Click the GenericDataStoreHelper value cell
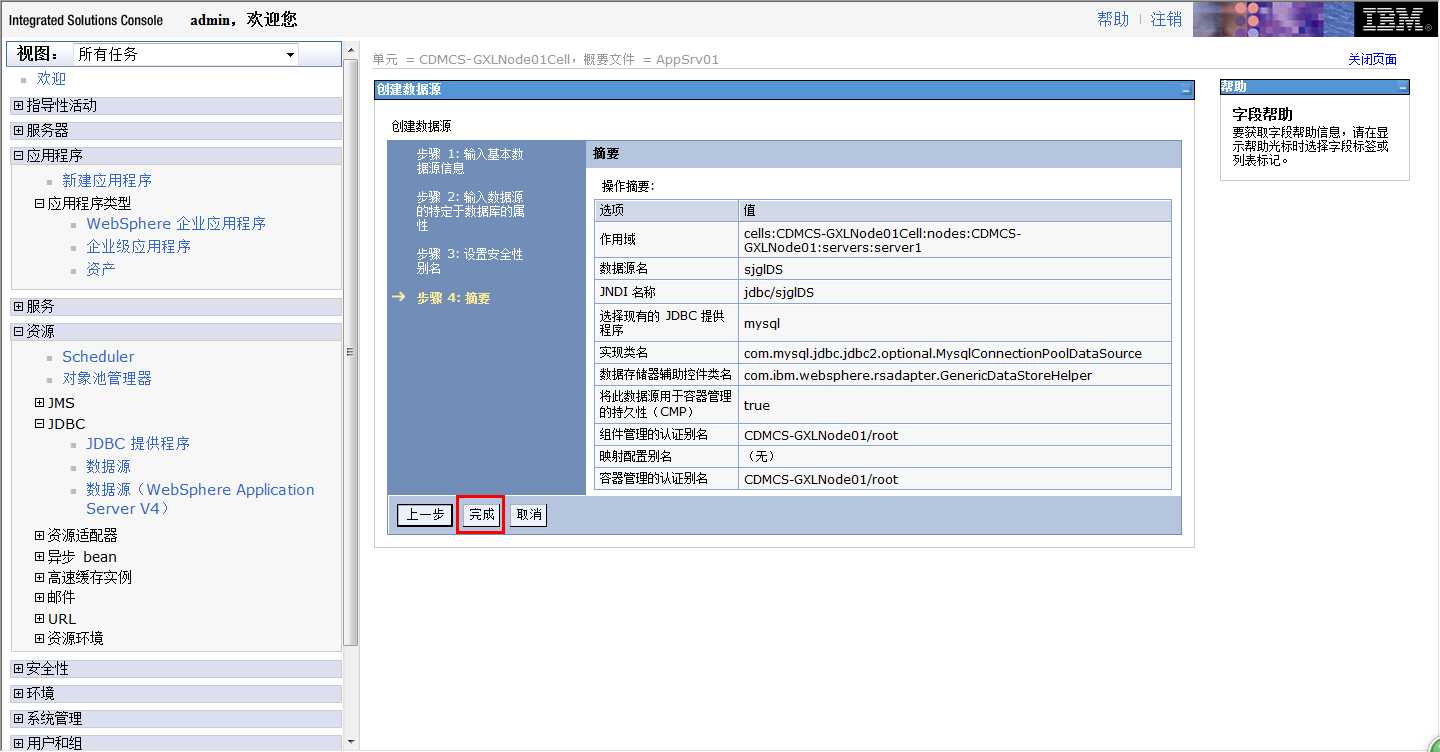 (955, 375)
